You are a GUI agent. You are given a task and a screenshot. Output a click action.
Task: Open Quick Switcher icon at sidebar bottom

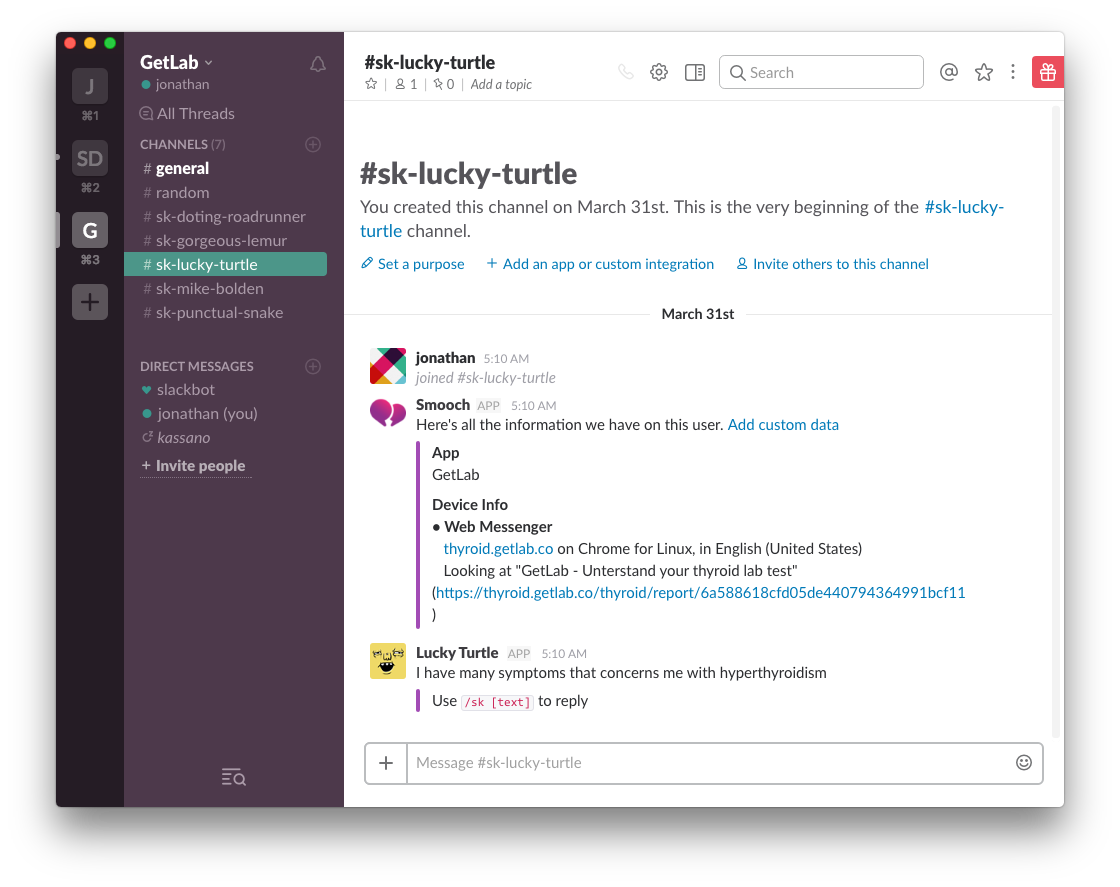(233, 777)
